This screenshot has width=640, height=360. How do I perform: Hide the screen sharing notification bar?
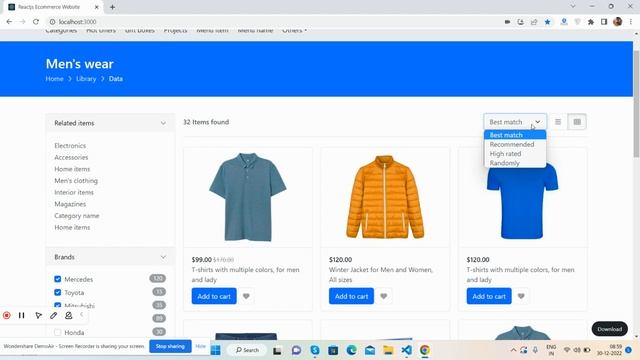point(200,346)
